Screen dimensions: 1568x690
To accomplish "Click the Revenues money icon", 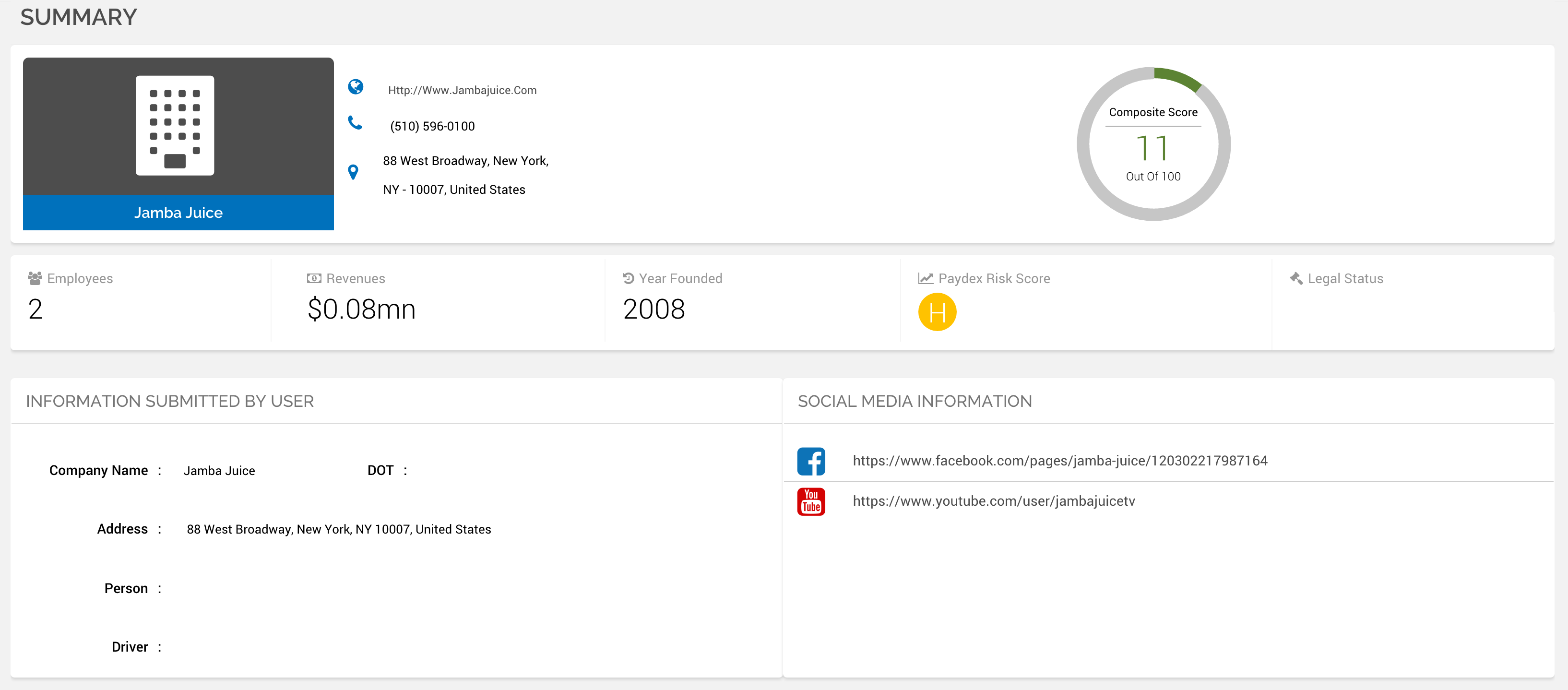I will (x=313, y=278).
